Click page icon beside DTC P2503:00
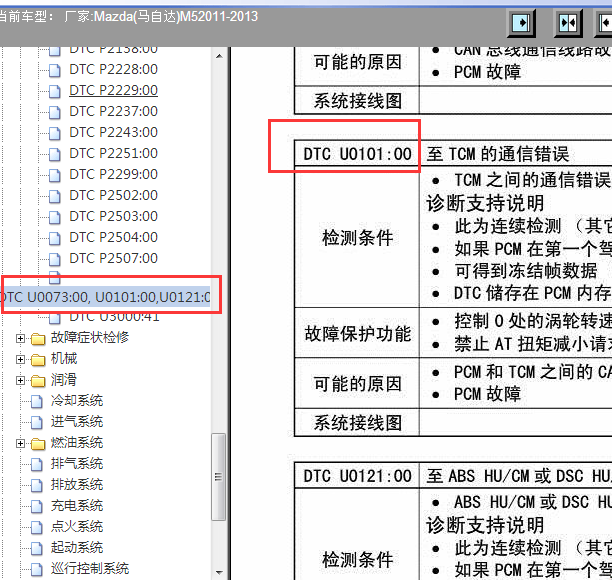The image size is (612, 580). [55, 218]
